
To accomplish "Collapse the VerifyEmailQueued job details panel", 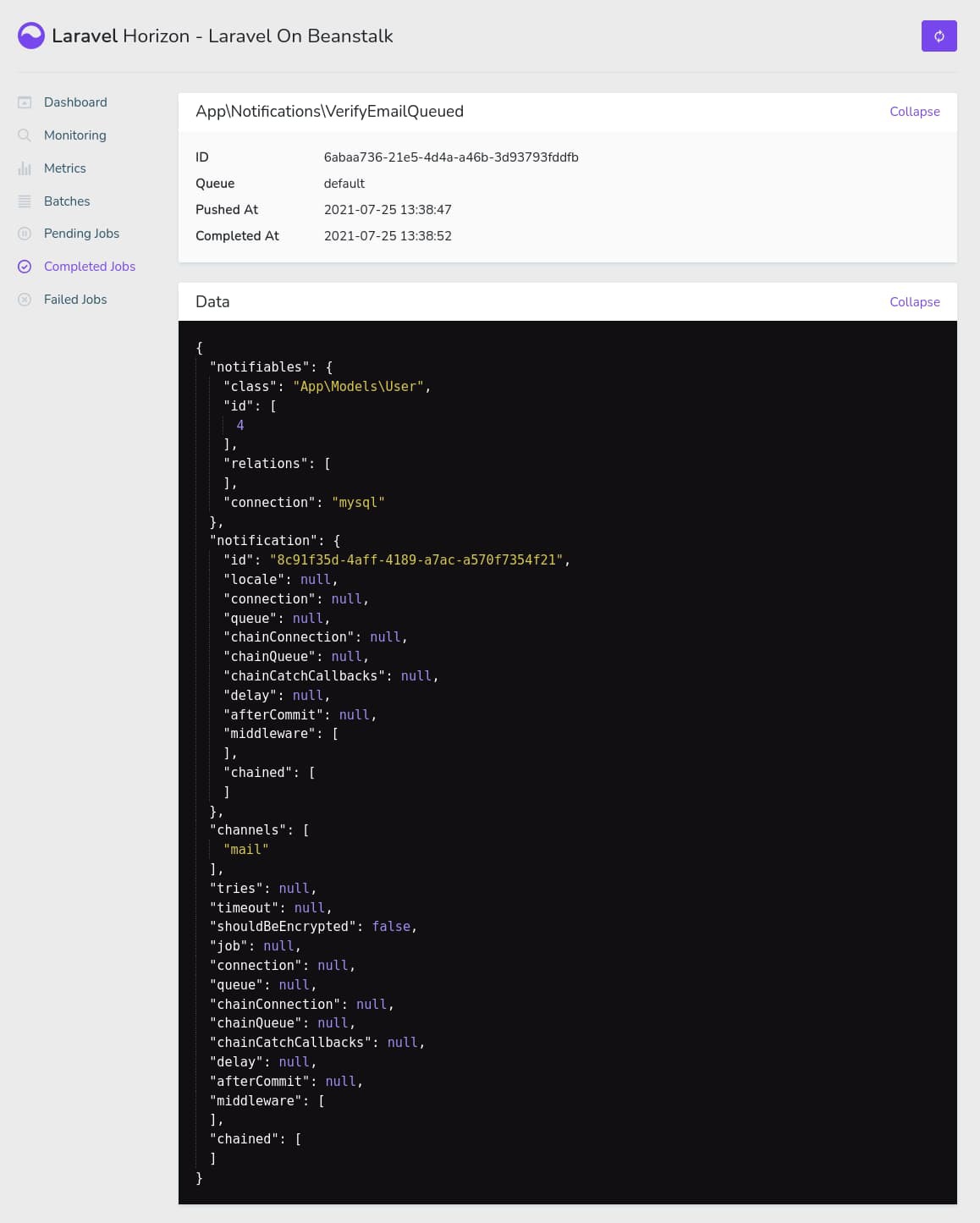I will coord(914,111).
